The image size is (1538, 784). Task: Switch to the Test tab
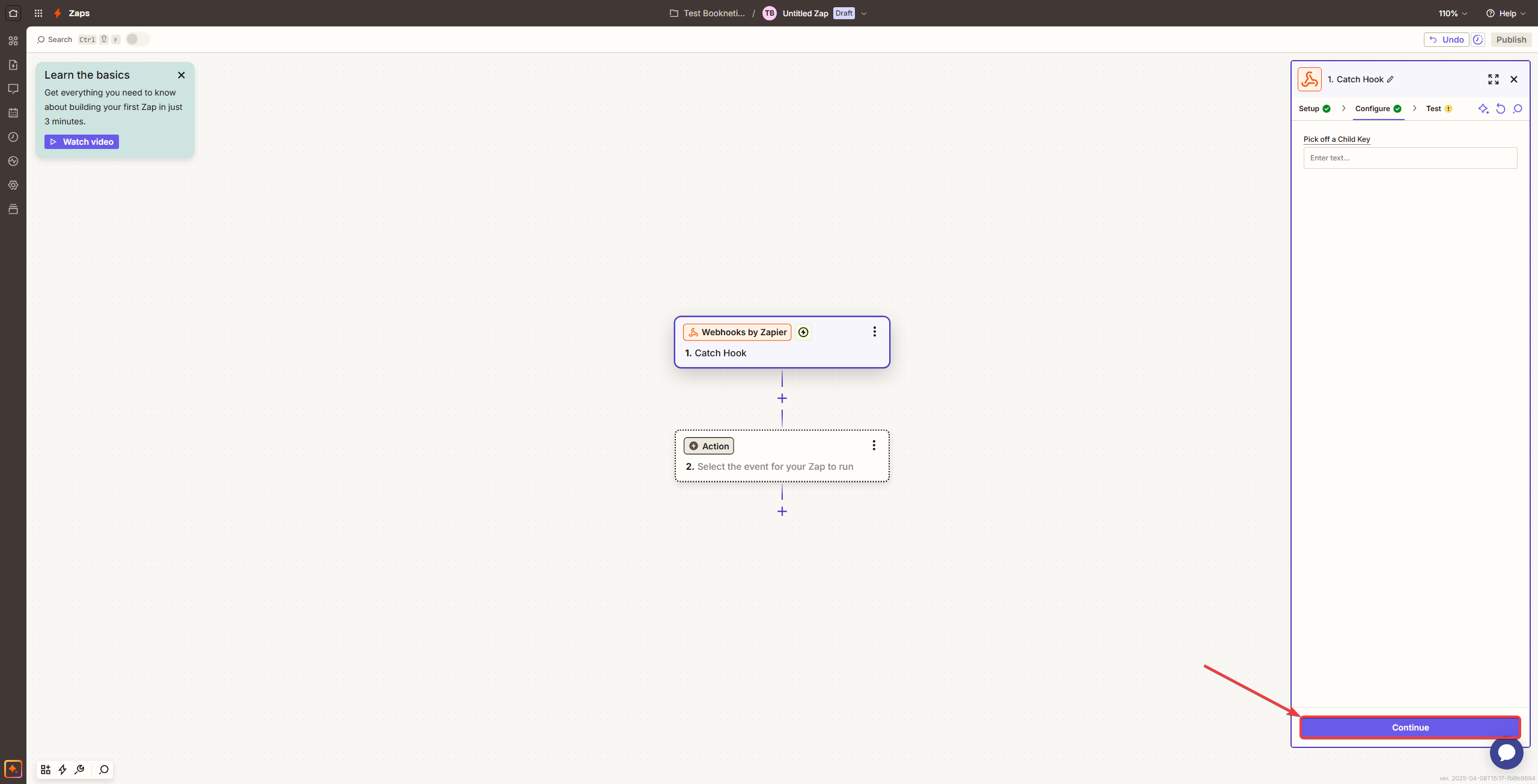pos(1439,109)
